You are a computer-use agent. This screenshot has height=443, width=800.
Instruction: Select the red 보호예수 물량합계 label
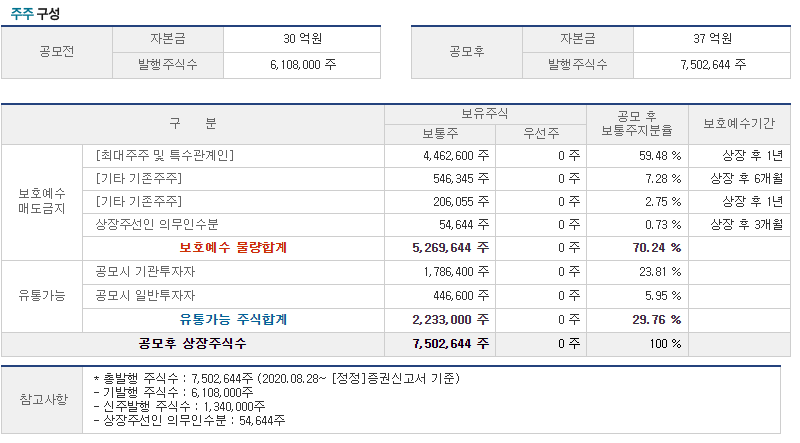click(x=233, y=248)
